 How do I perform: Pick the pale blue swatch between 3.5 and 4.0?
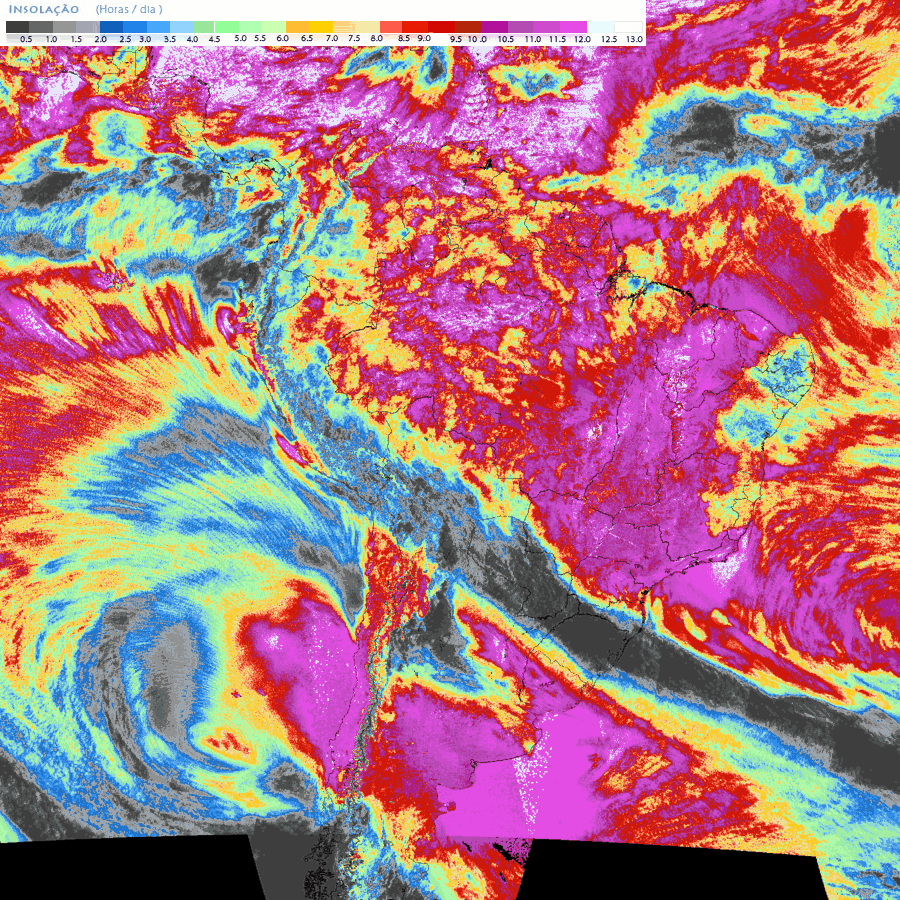coord(182,27)
